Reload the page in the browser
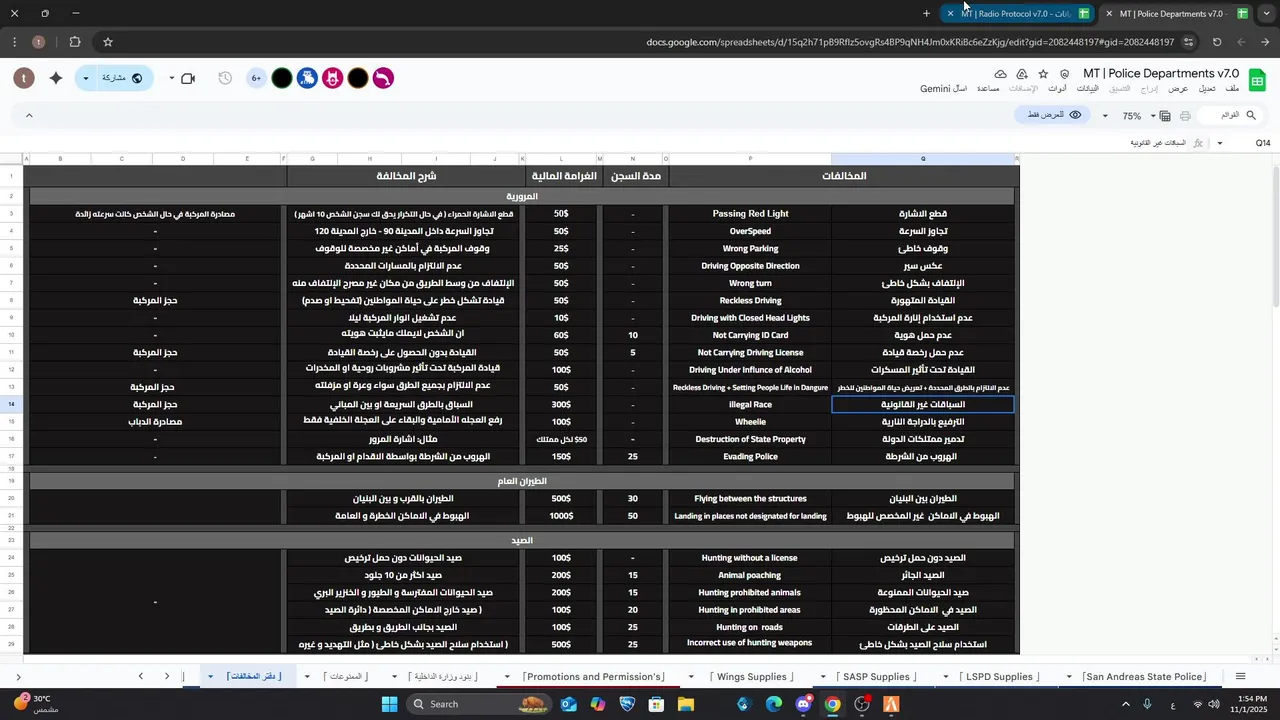 pyautogui.click(x=1217, y=42)
